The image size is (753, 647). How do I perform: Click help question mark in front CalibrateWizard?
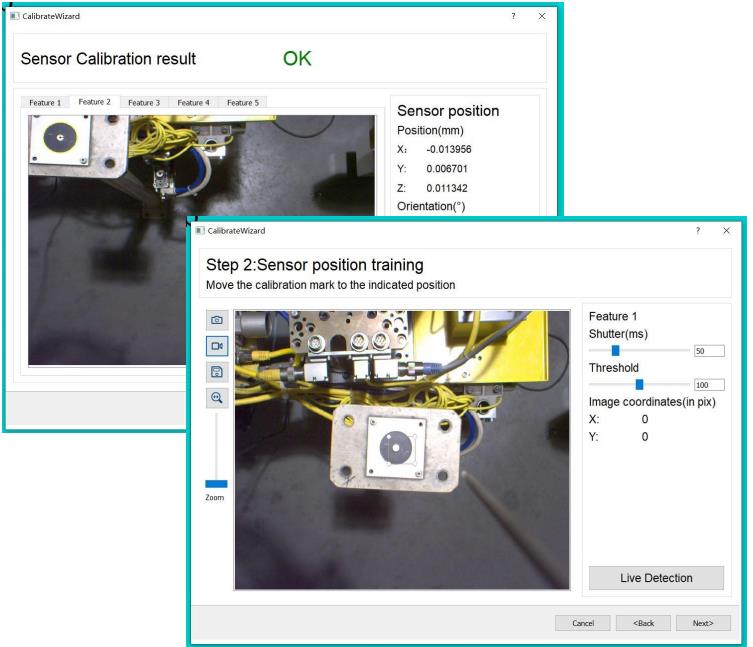(698, 231)
